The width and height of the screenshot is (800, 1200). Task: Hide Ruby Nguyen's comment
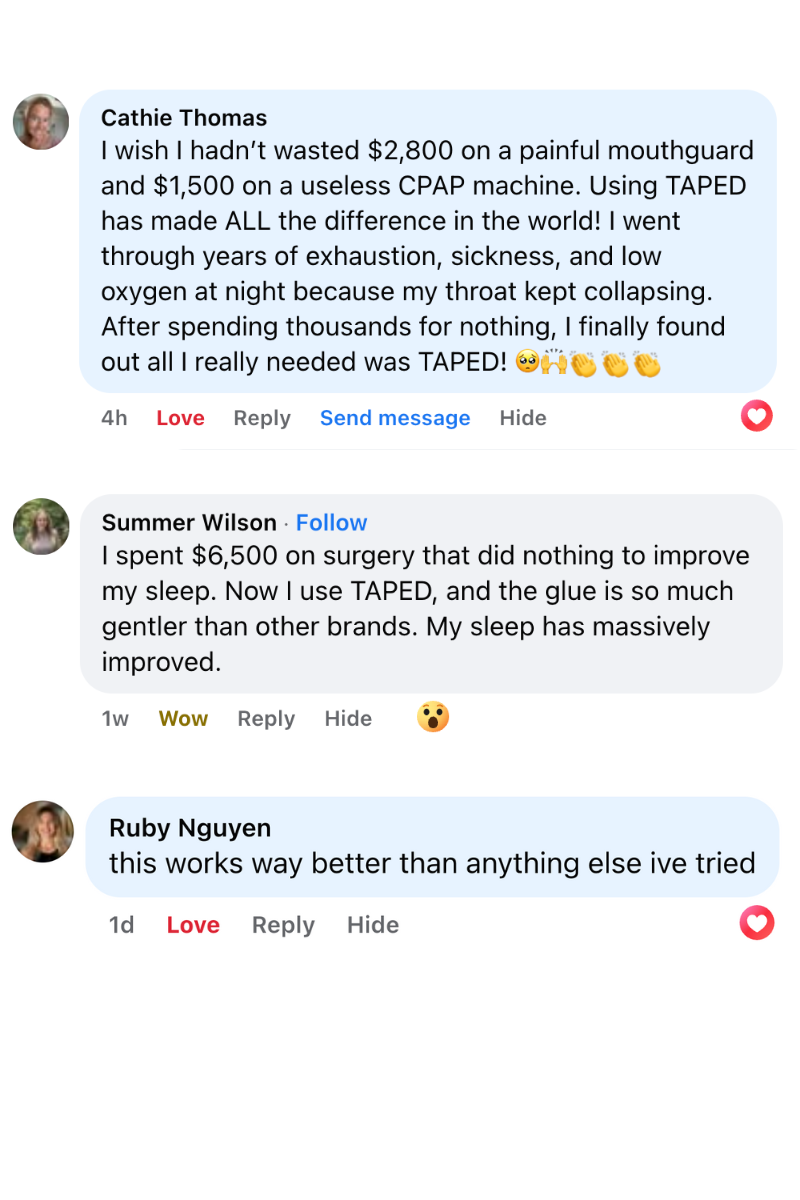(x=373, y=926)
